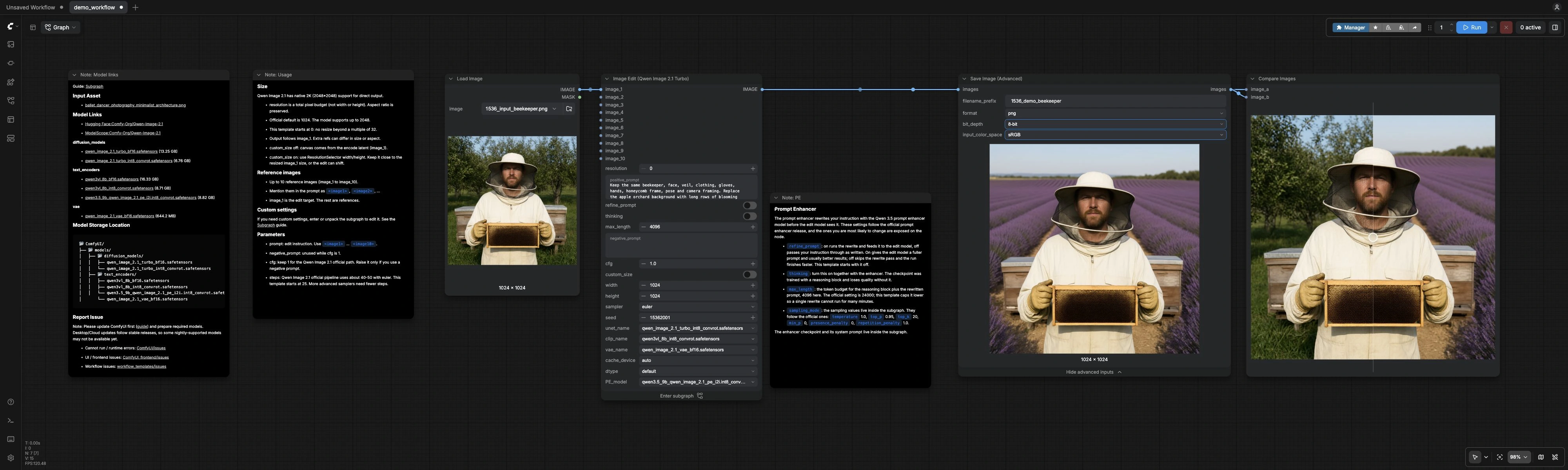The image size is (1568, 470).
Task: Open the Templates sidebar icon
Action: coord(10,139)
